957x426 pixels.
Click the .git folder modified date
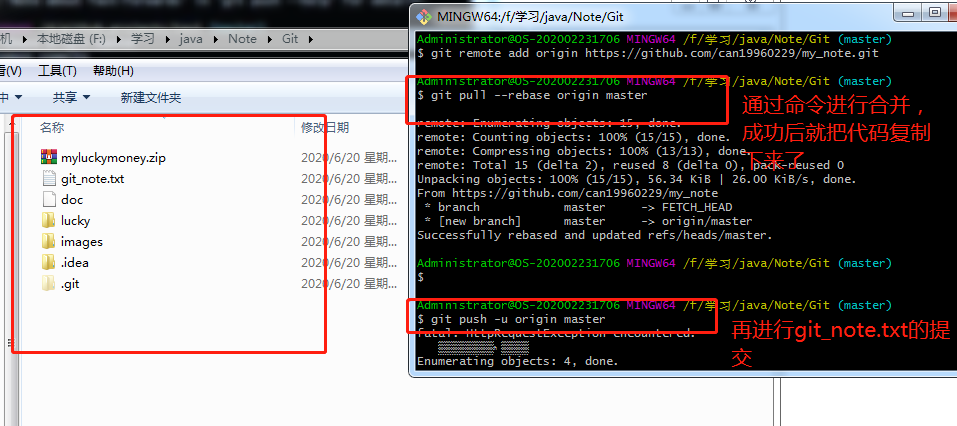[x=349, y=284]
